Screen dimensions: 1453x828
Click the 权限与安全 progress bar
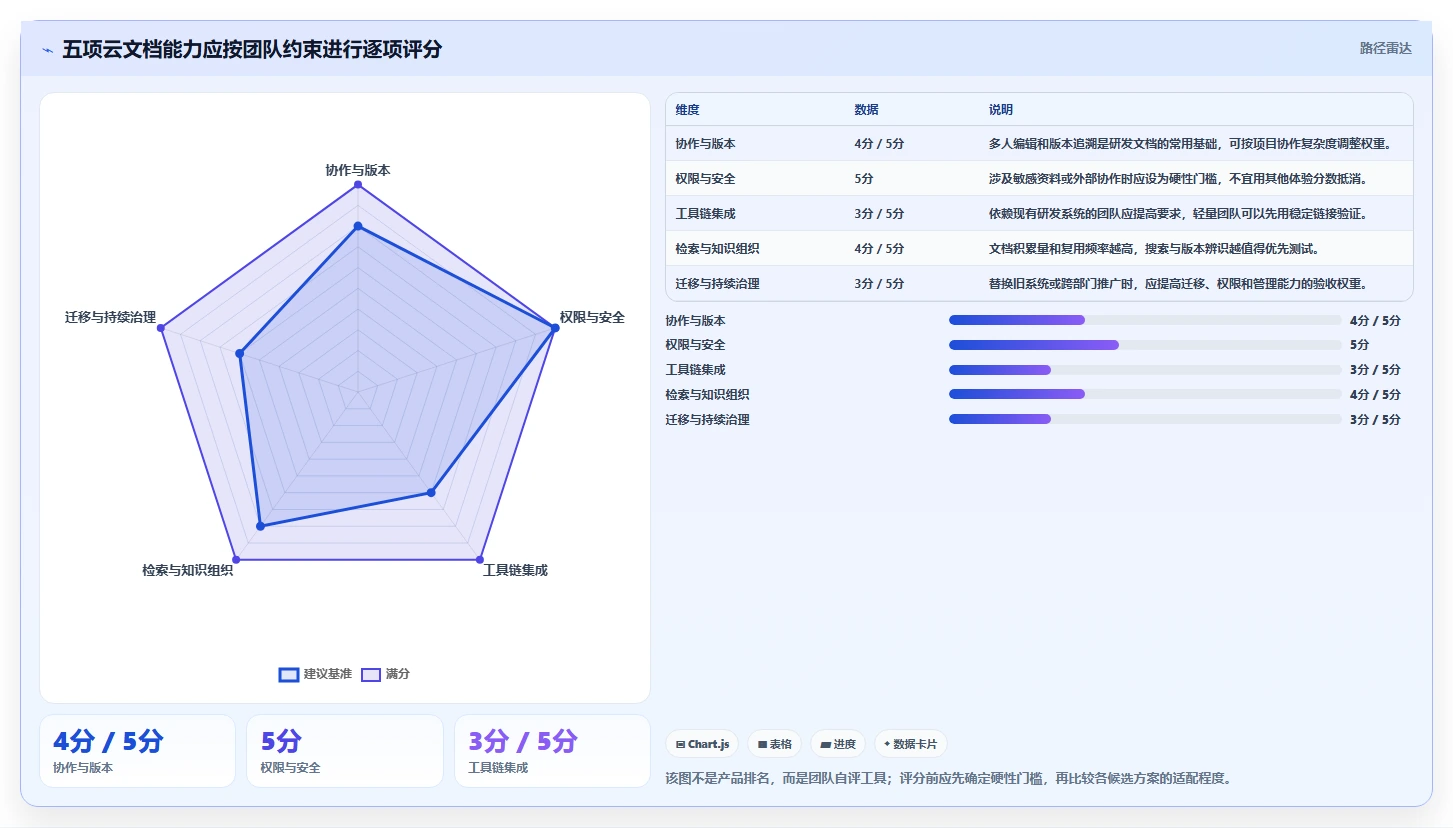(1145, 345)
